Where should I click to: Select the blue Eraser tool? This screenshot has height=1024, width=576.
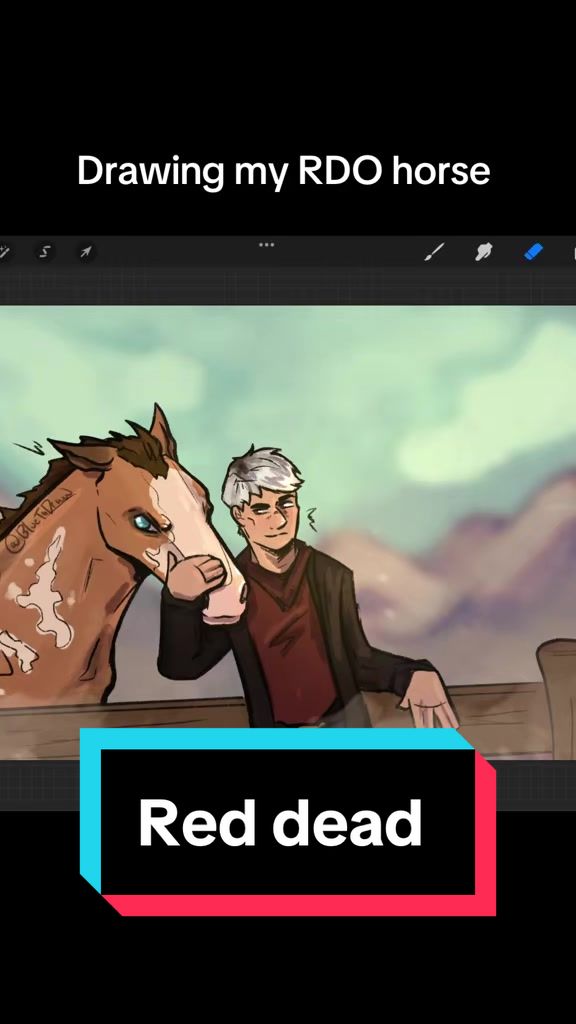coord(534,251)
